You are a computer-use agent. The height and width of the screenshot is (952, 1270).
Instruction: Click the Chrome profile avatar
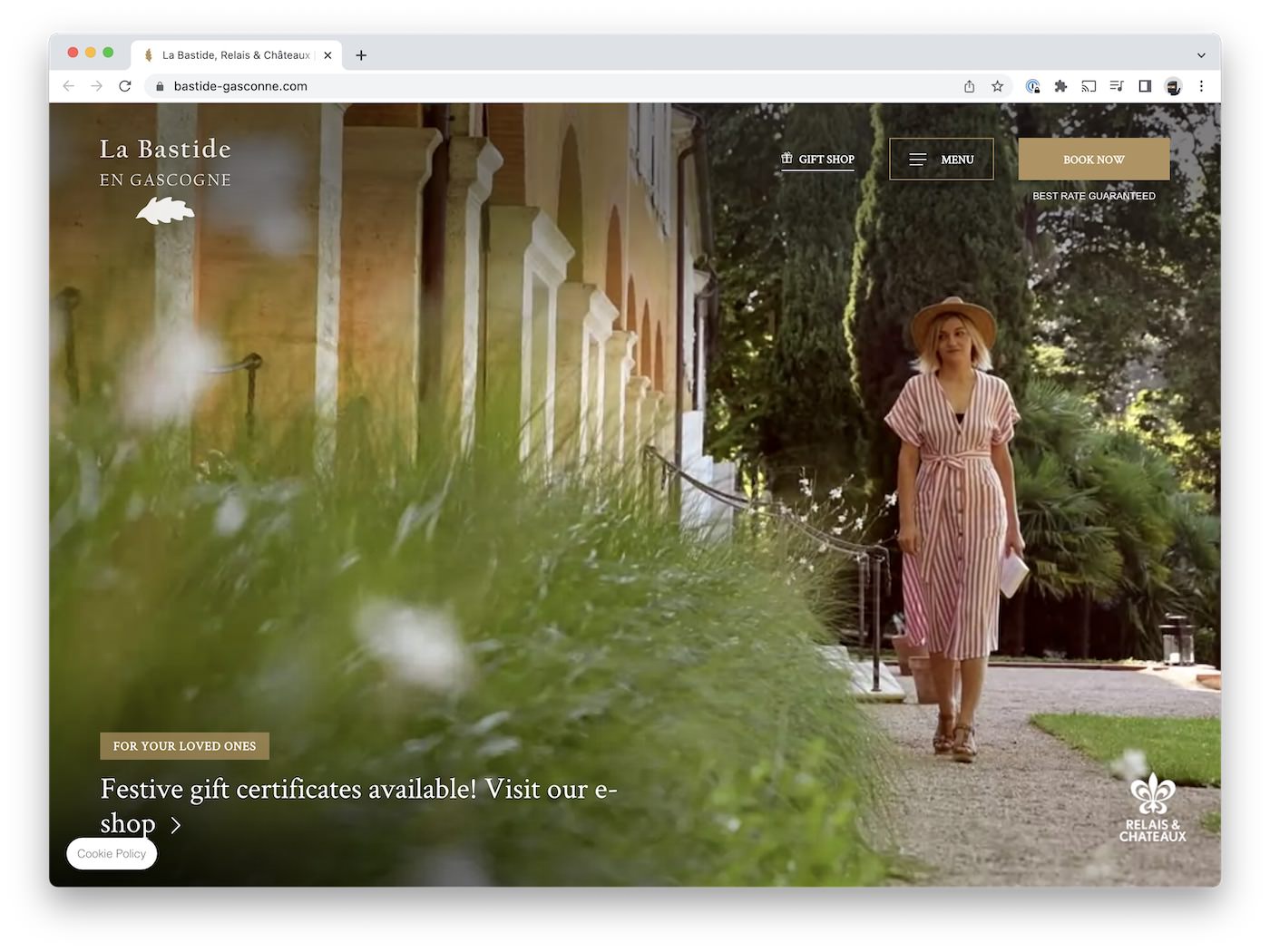point(1173,86)
